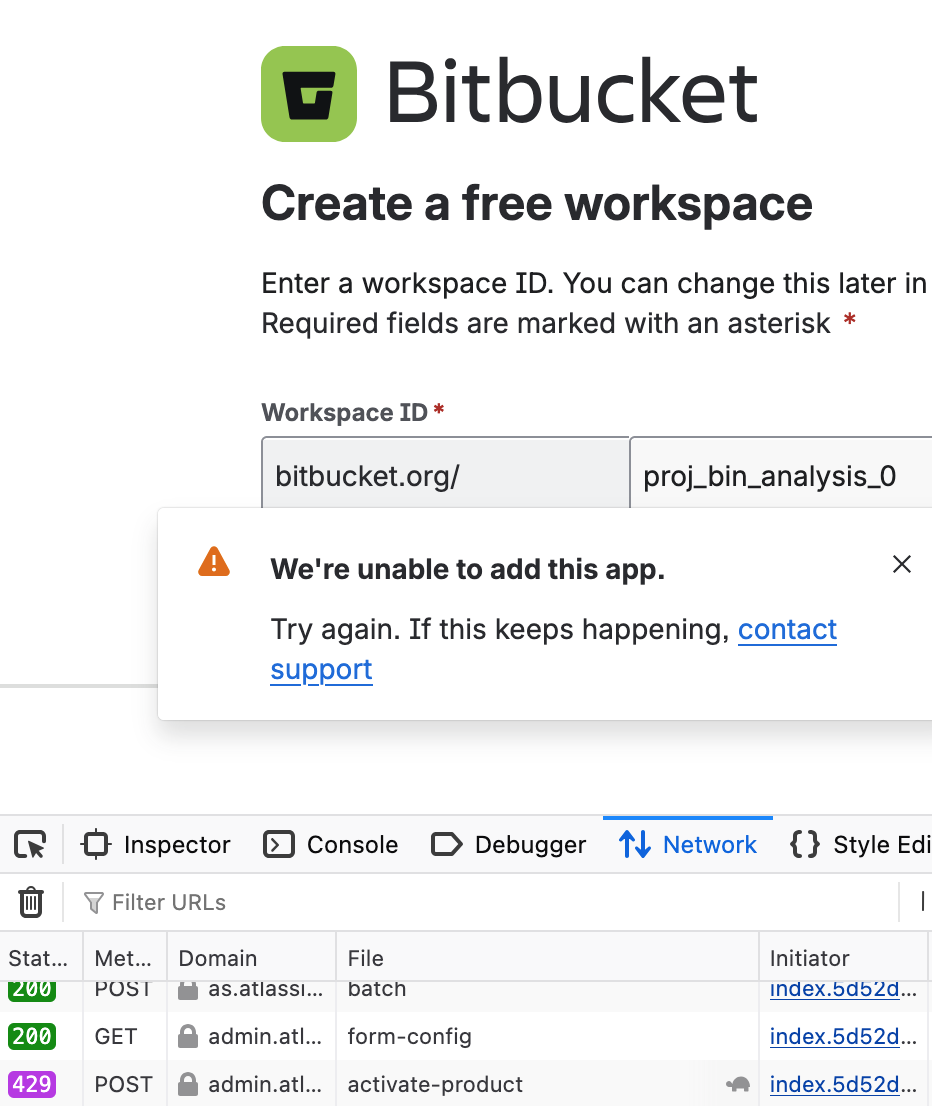The height and width of the screenshot is (1106, 932).
Task: Activate the element picker tool in DevTools
Action: pyautogui.click(x=30, y=844)
